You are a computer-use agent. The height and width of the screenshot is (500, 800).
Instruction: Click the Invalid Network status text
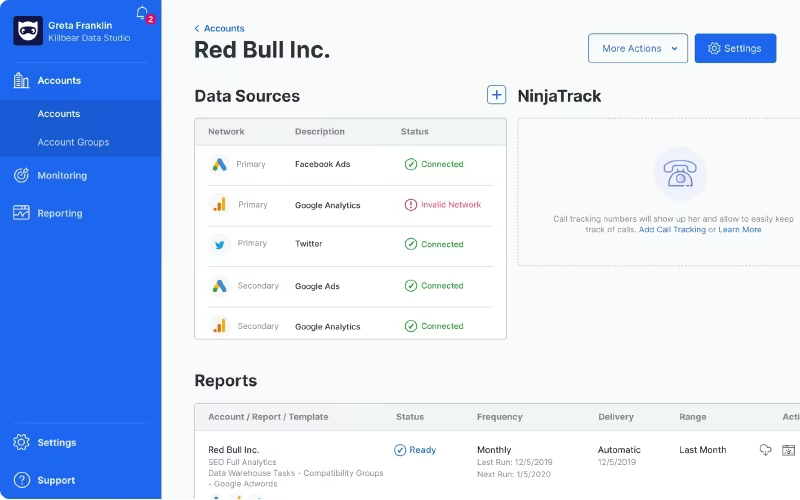coord(451,205)
